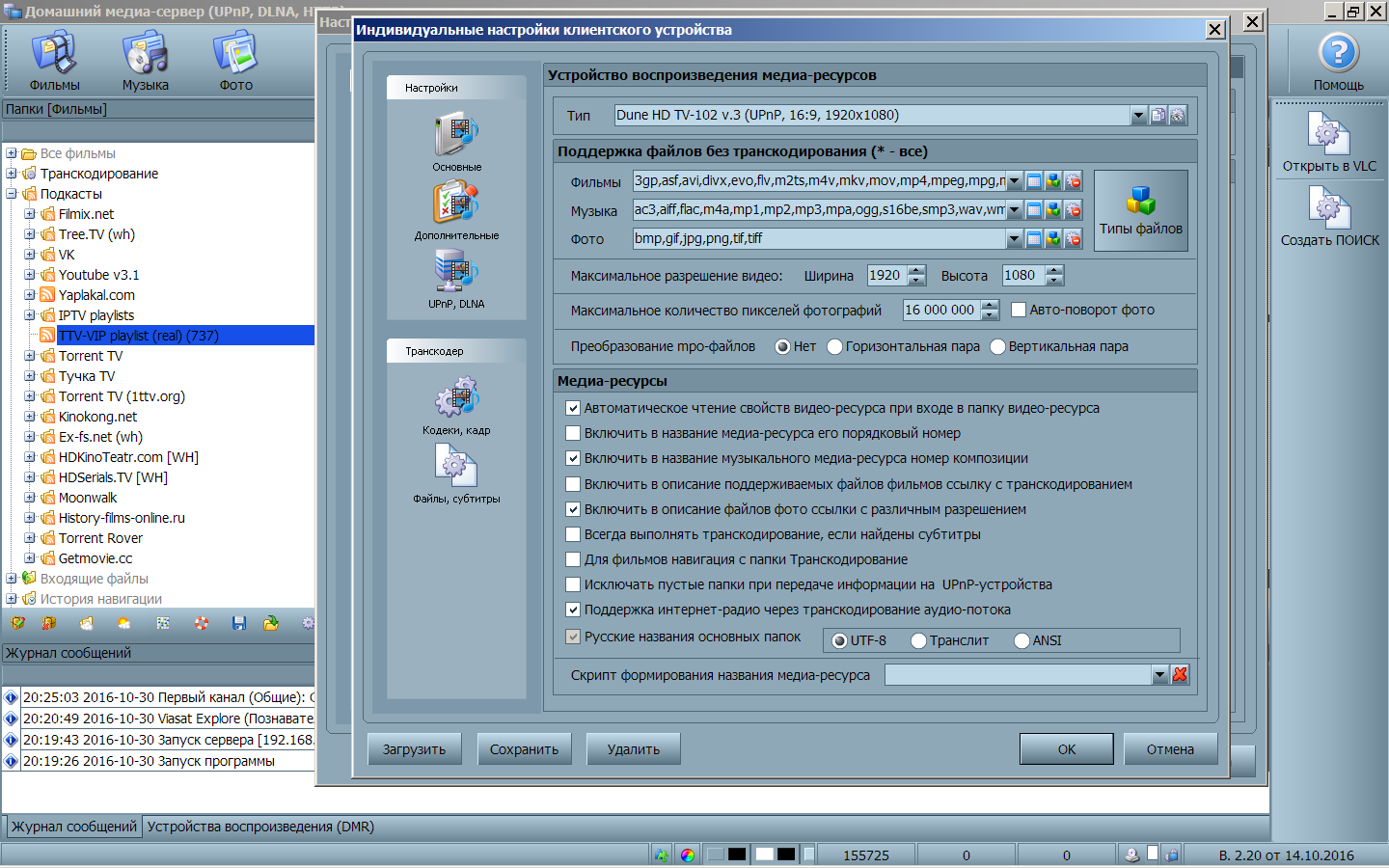
Task: Click red X next to script dropdown
Action: pos(1180,675)
